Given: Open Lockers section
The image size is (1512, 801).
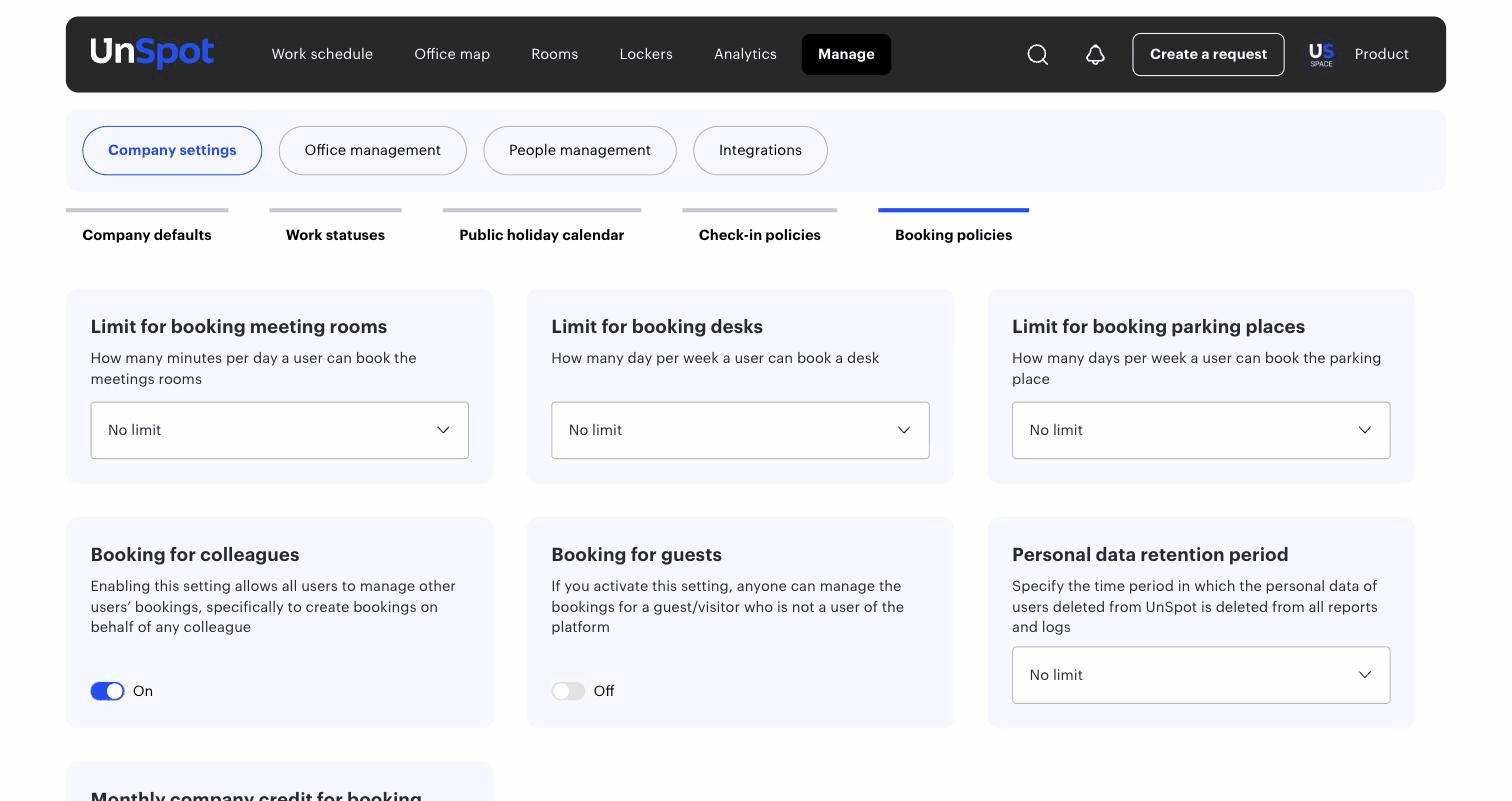Looking at the screenshot, I should click(x=646, y=54).
